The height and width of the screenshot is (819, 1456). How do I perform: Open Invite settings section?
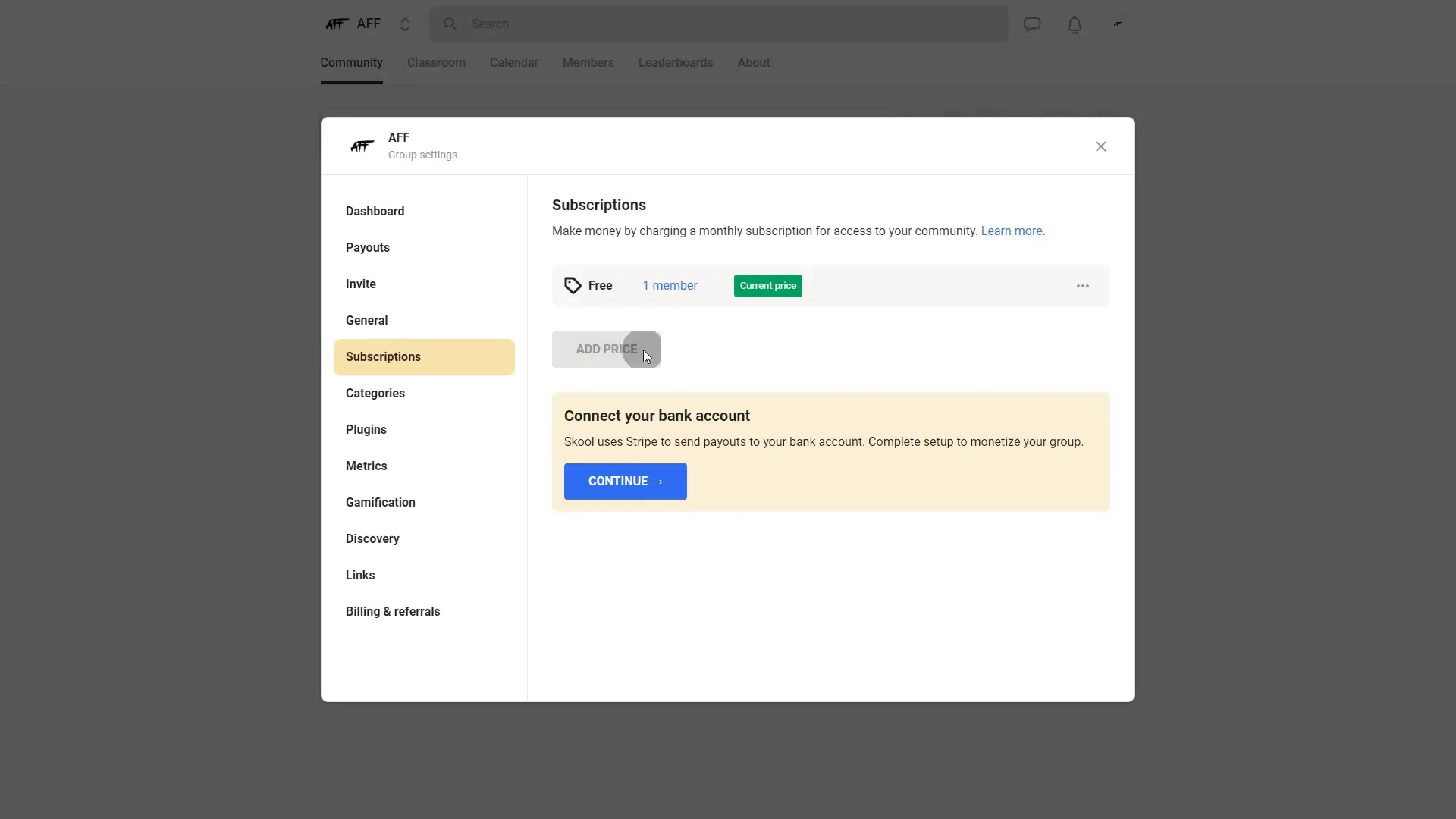424,284
